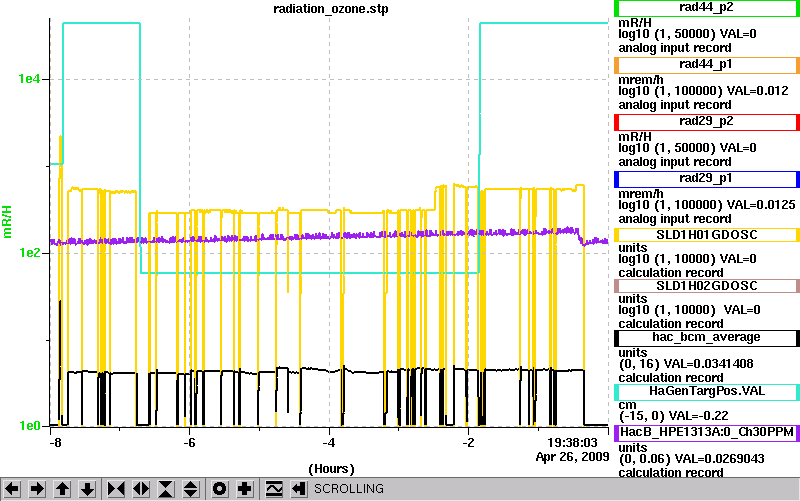This screenshot has width=800, height=501.
Task: Click the (-15, 0) VAL=-0.22 text
Action: click(x=673, y=416)
